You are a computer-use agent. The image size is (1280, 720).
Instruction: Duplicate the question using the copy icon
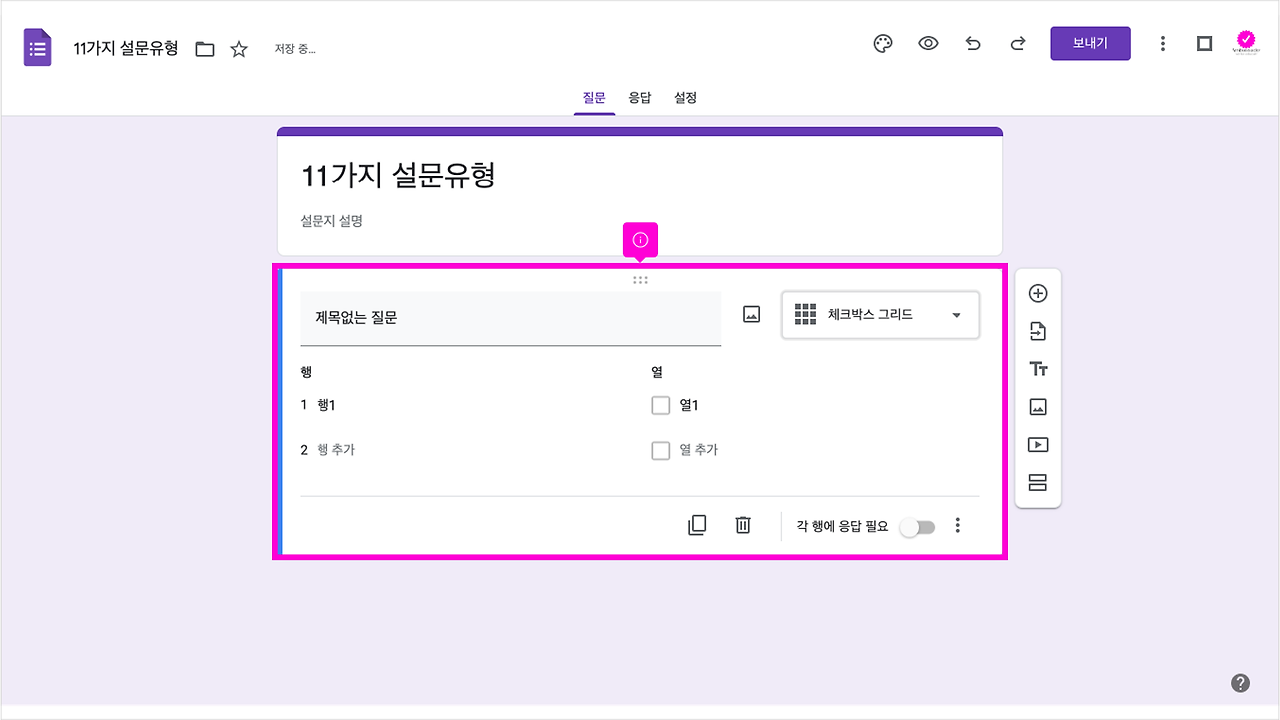[697, 524]
